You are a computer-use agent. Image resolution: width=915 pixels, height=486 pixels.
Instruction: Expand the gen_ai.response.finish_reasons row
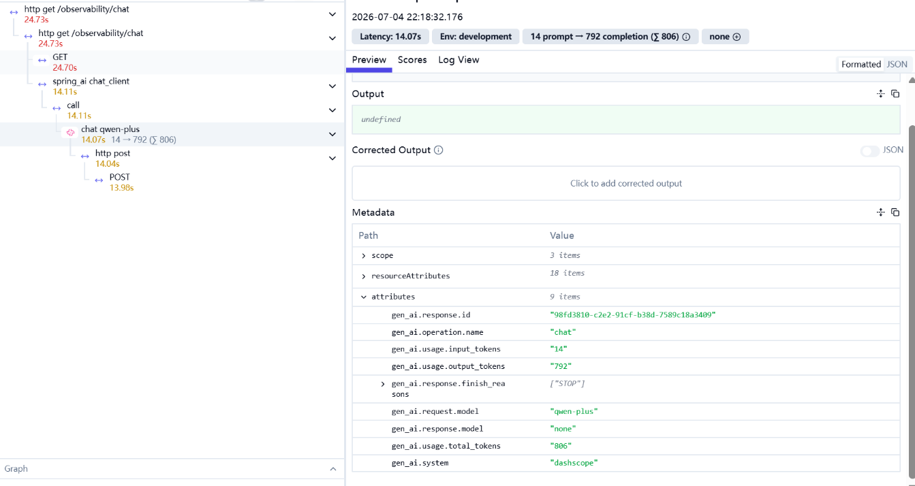(383, 384)
